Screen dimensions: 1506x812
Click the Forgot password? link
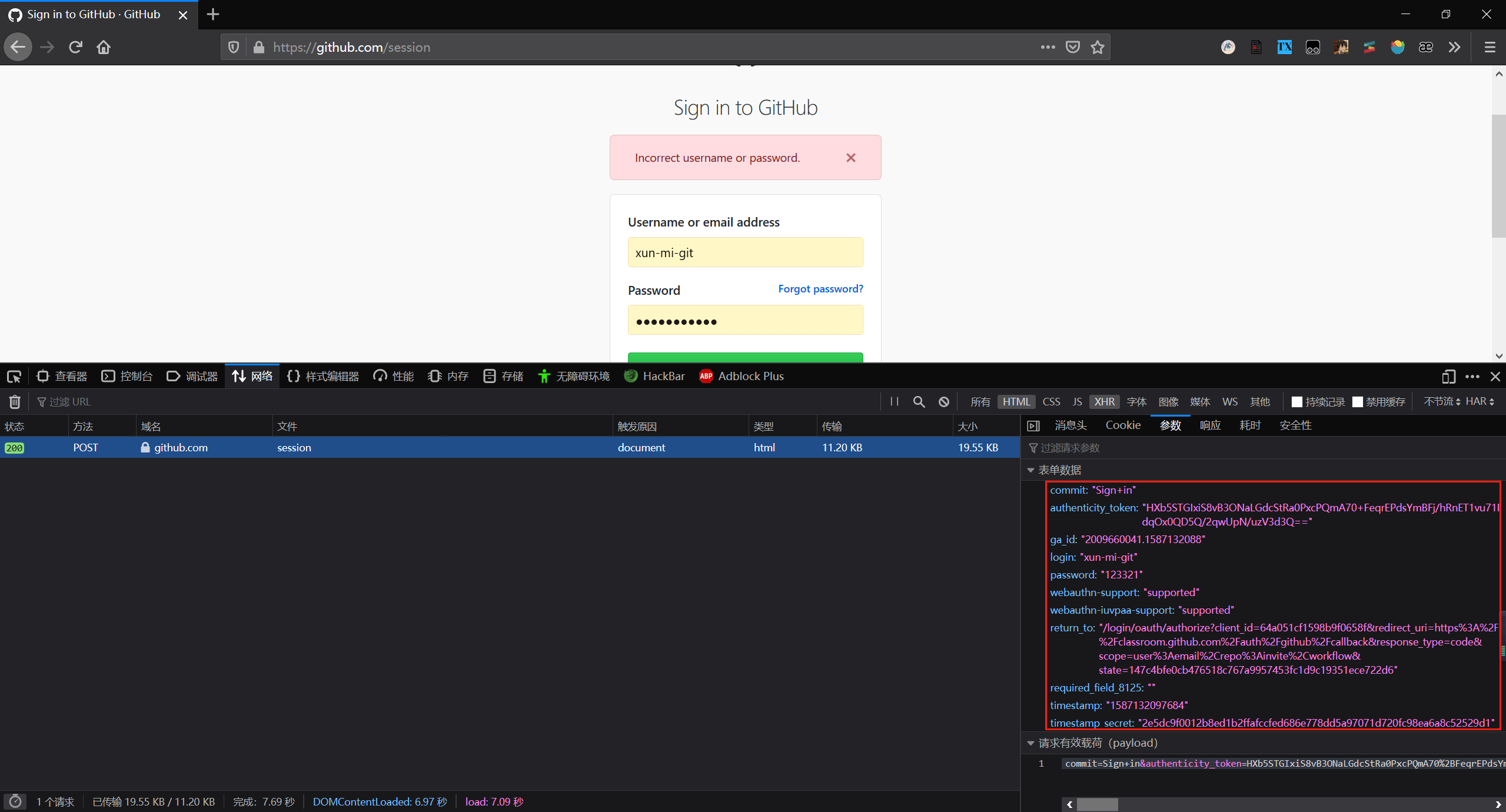click(820, 289)
